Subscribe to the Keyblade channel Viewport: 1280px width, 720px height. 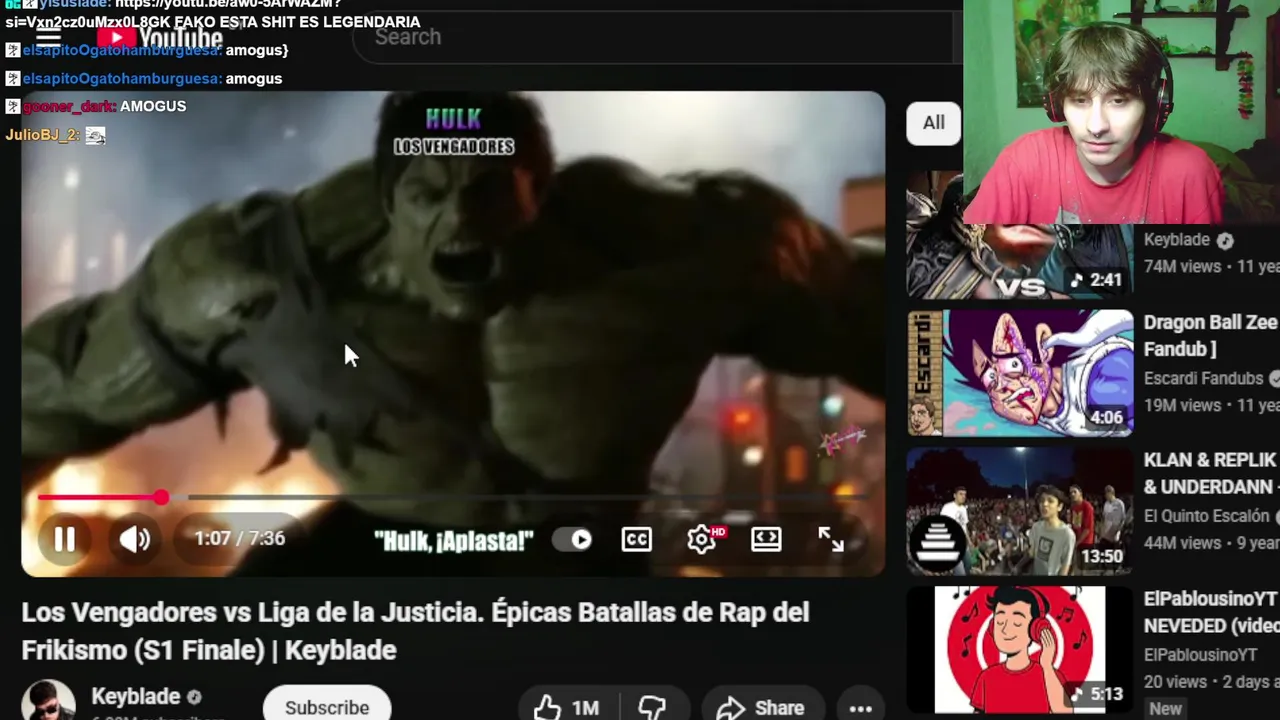pos(327,706)
